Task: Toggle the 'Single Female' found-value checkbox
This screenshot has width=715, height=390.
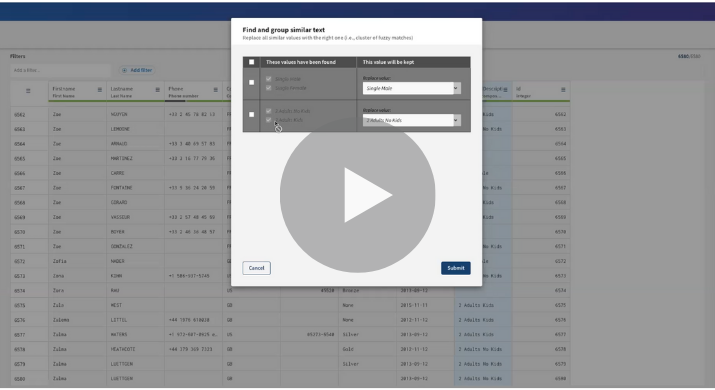Action: click(269, 88)
